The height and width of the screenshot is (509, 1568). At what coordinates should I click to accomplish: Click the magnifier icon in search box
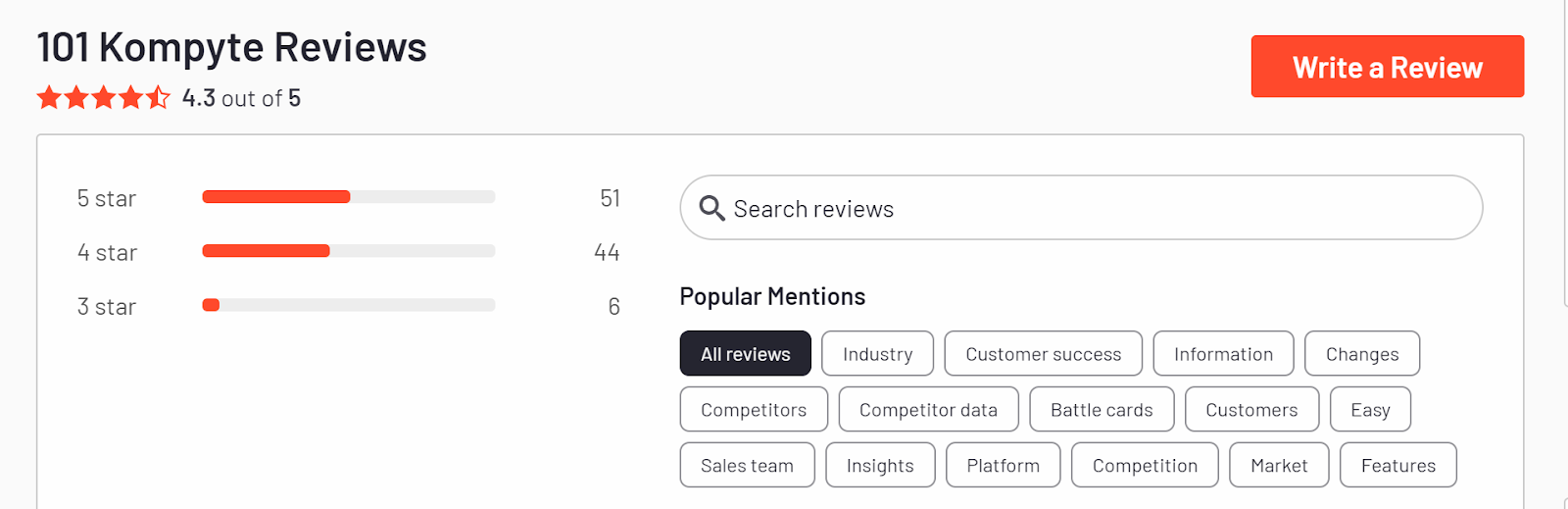711,208
